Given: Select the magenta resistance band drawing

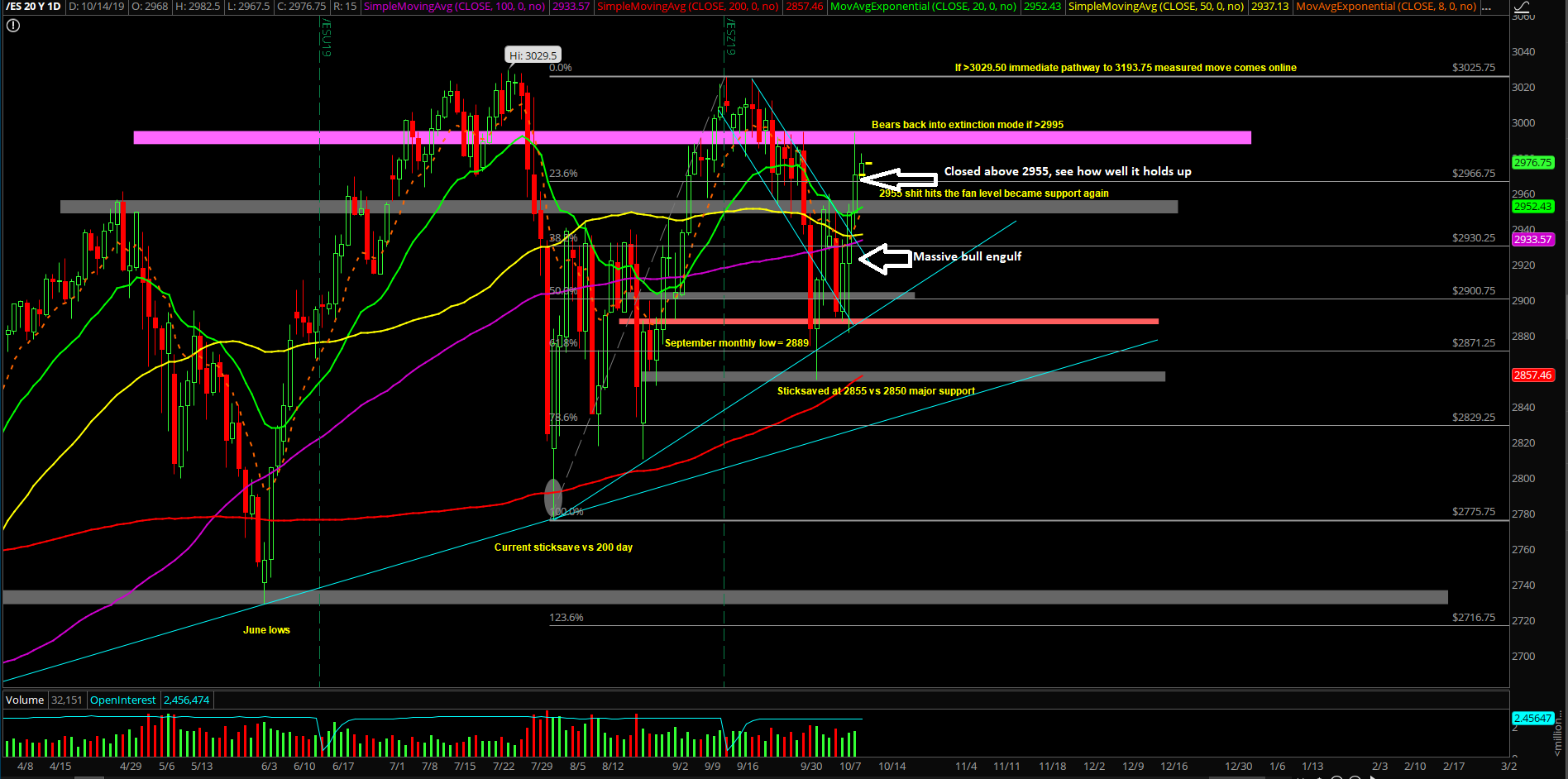Looking at the screenshot, I should click(692, 137).
